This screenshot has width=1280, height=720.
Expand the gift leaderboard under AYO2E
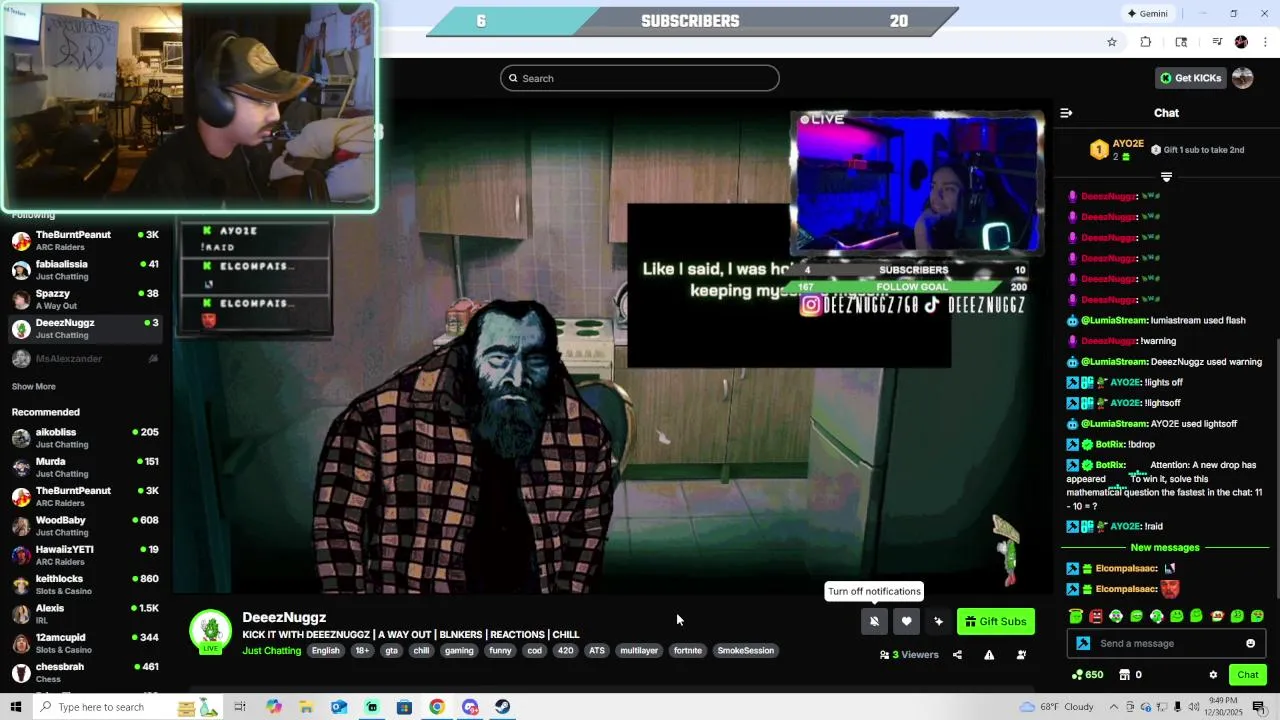(x=1166, y=177)
